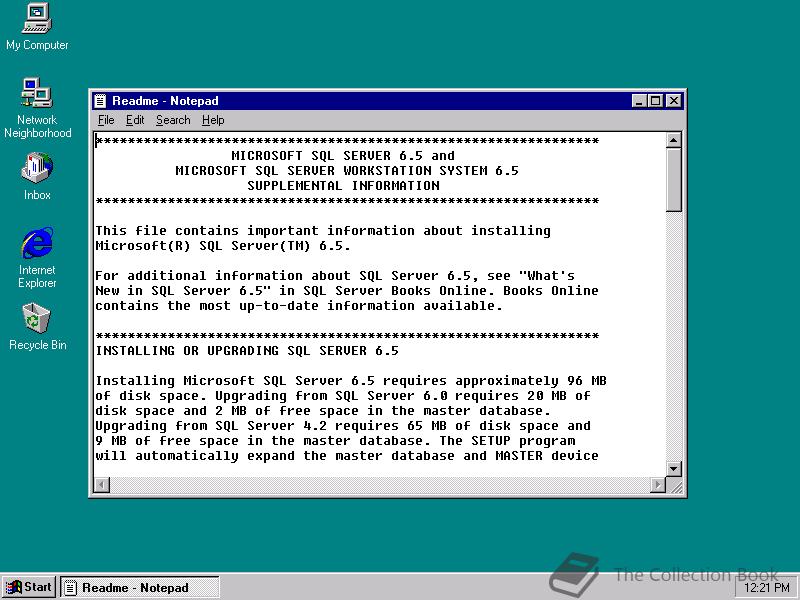Click line beginning 'This file contains important'
This screenshot has width=800, height=600.
(323, 231)
